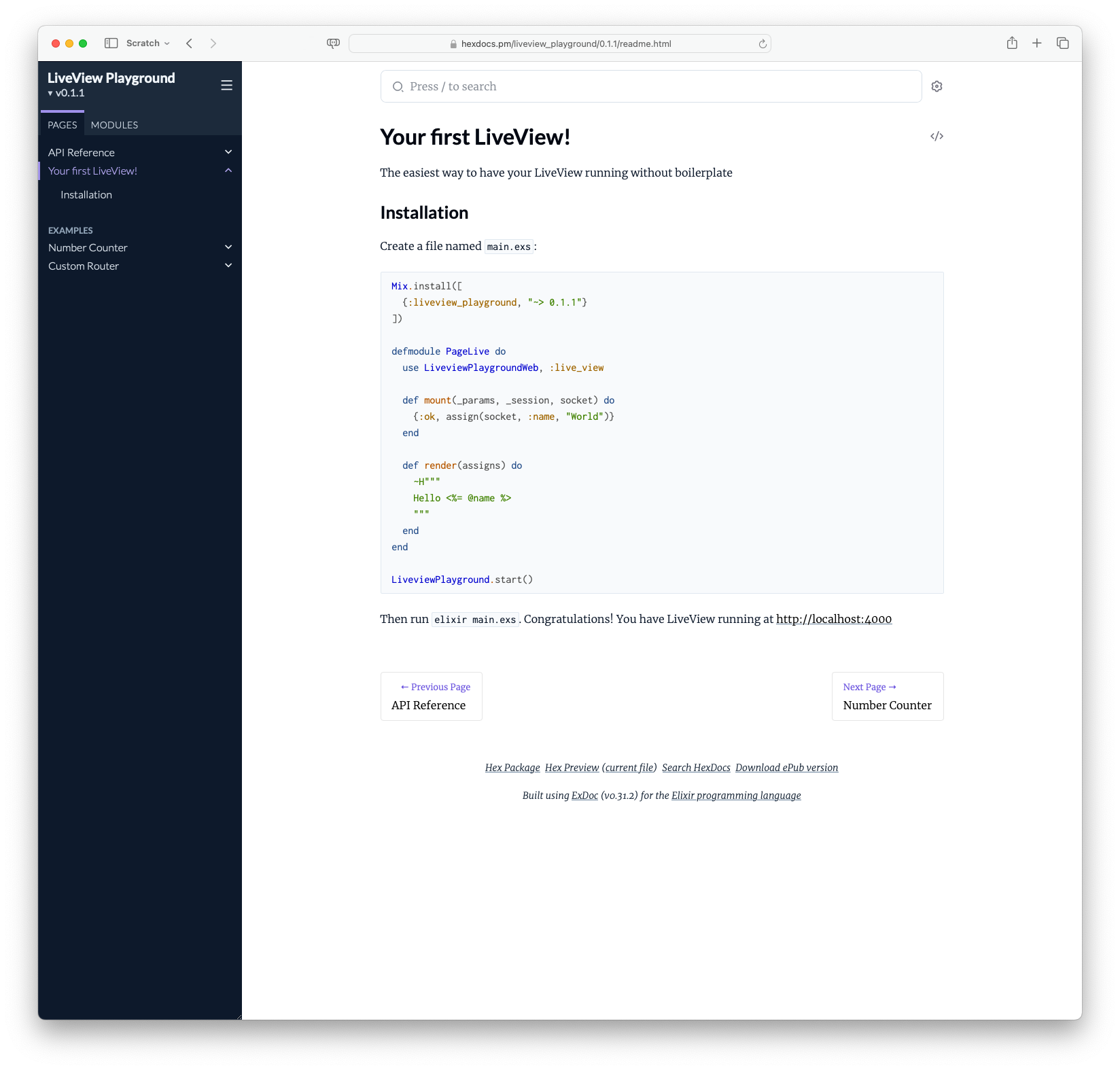Screen dimensions: 1120x1070
Task: Open API Reference in the sidebar
Action: point(82,152)
